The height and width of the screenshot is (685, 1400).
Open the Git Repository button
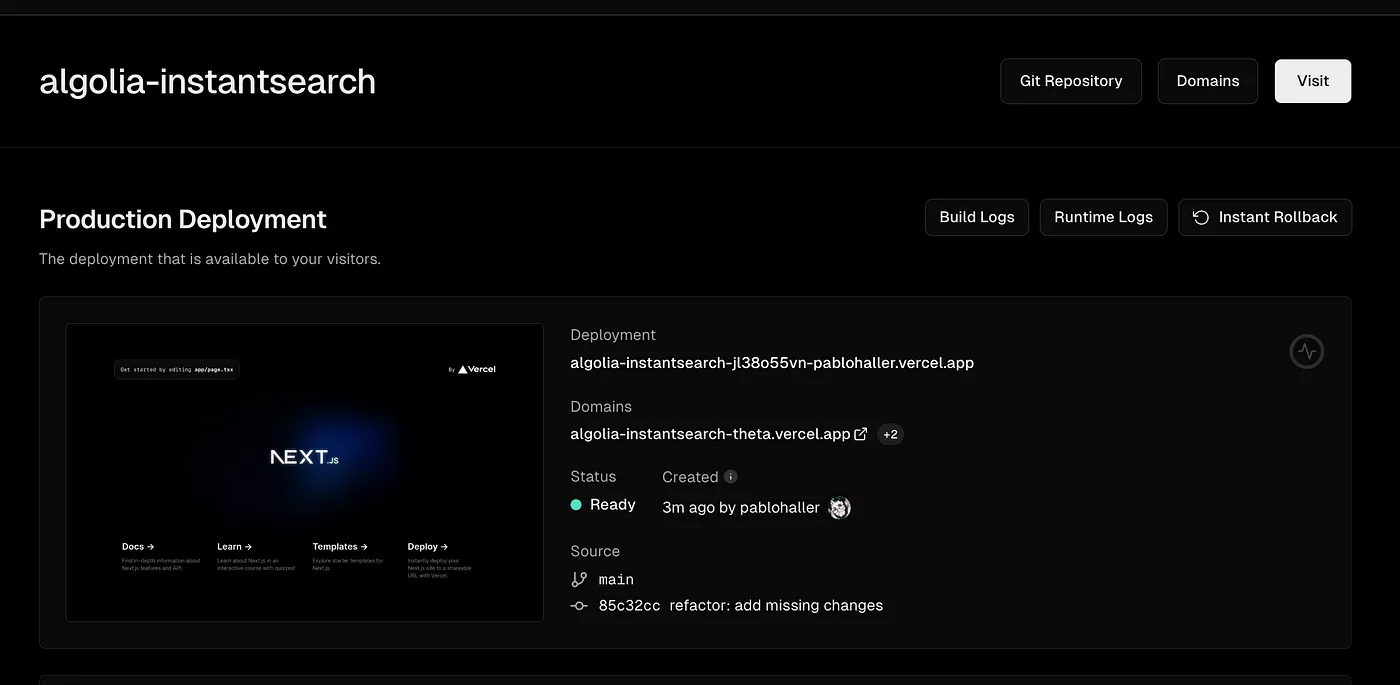(1071, 81)
